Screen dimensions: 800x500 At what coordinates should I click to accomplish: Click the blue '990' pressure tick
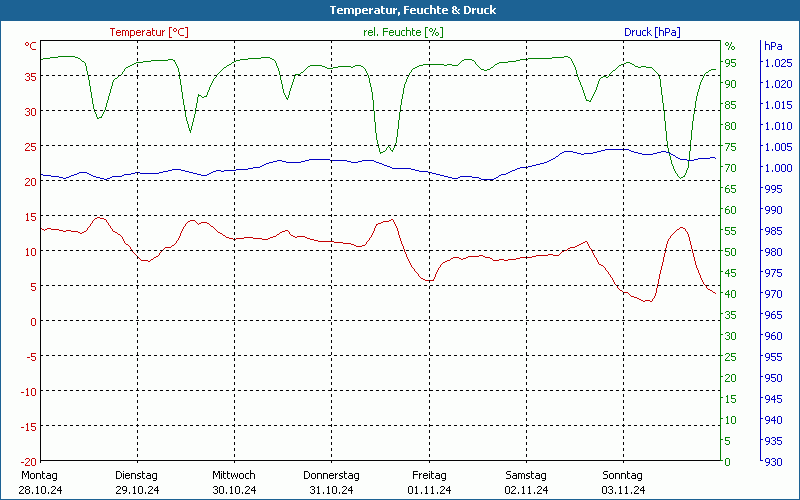[773, 210]
